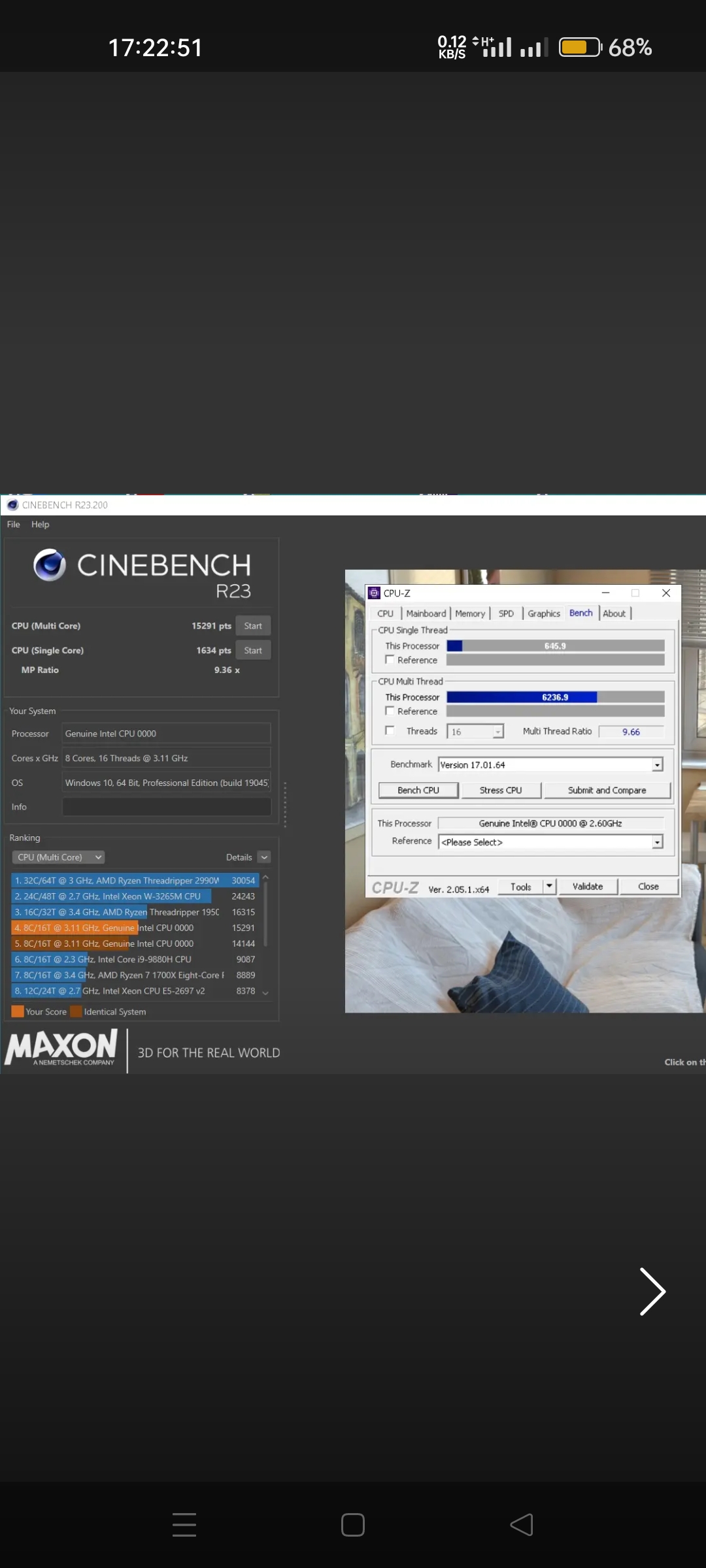Open the Threads count dropdown showing 16
This screenshot has width=706, height=1568.
pos(475,732)
